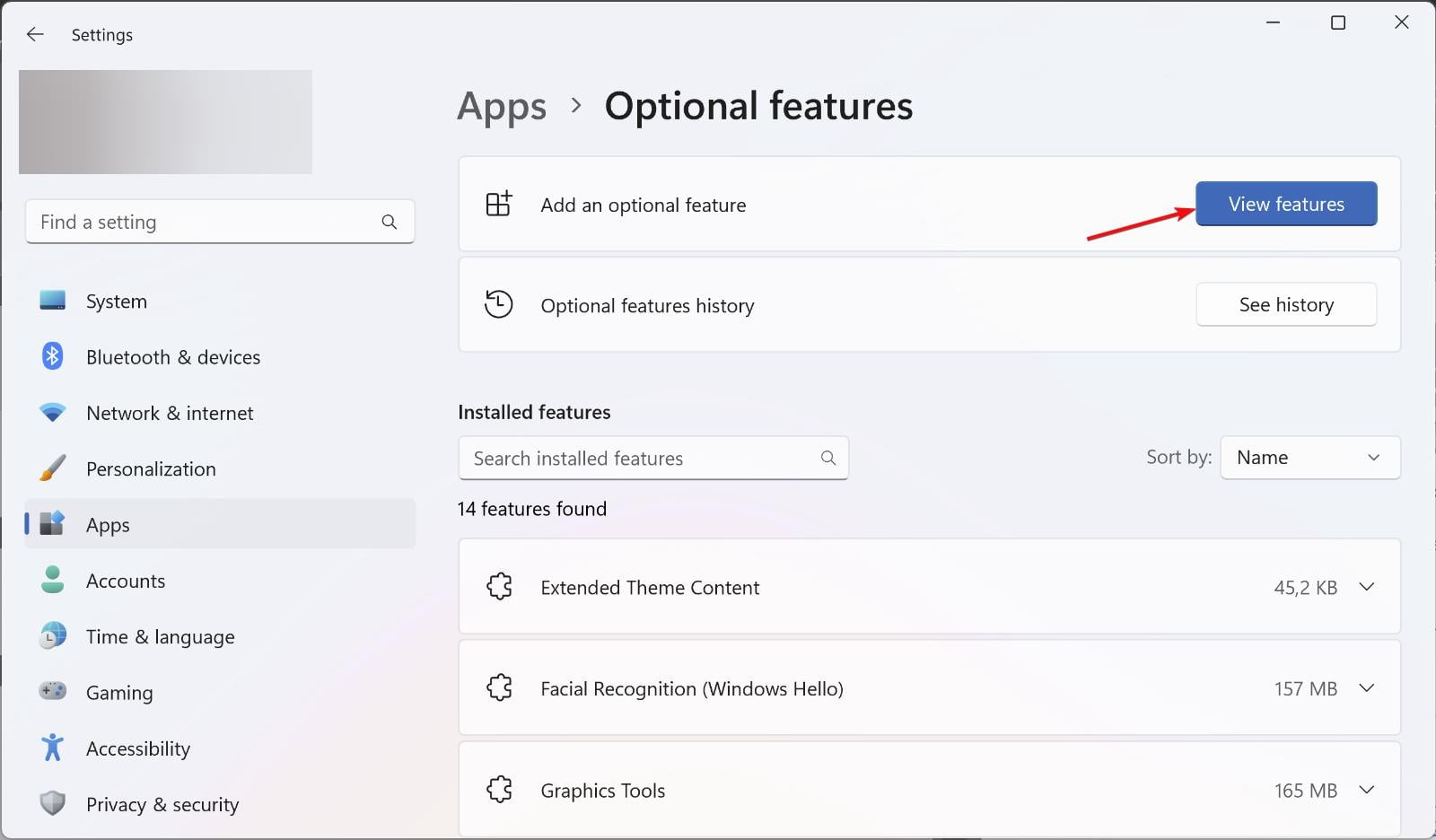Click the Accessibility figure icon
The width and height of the screenshot is (1436, 840).
pyautogui.click(x=52, y=748)
